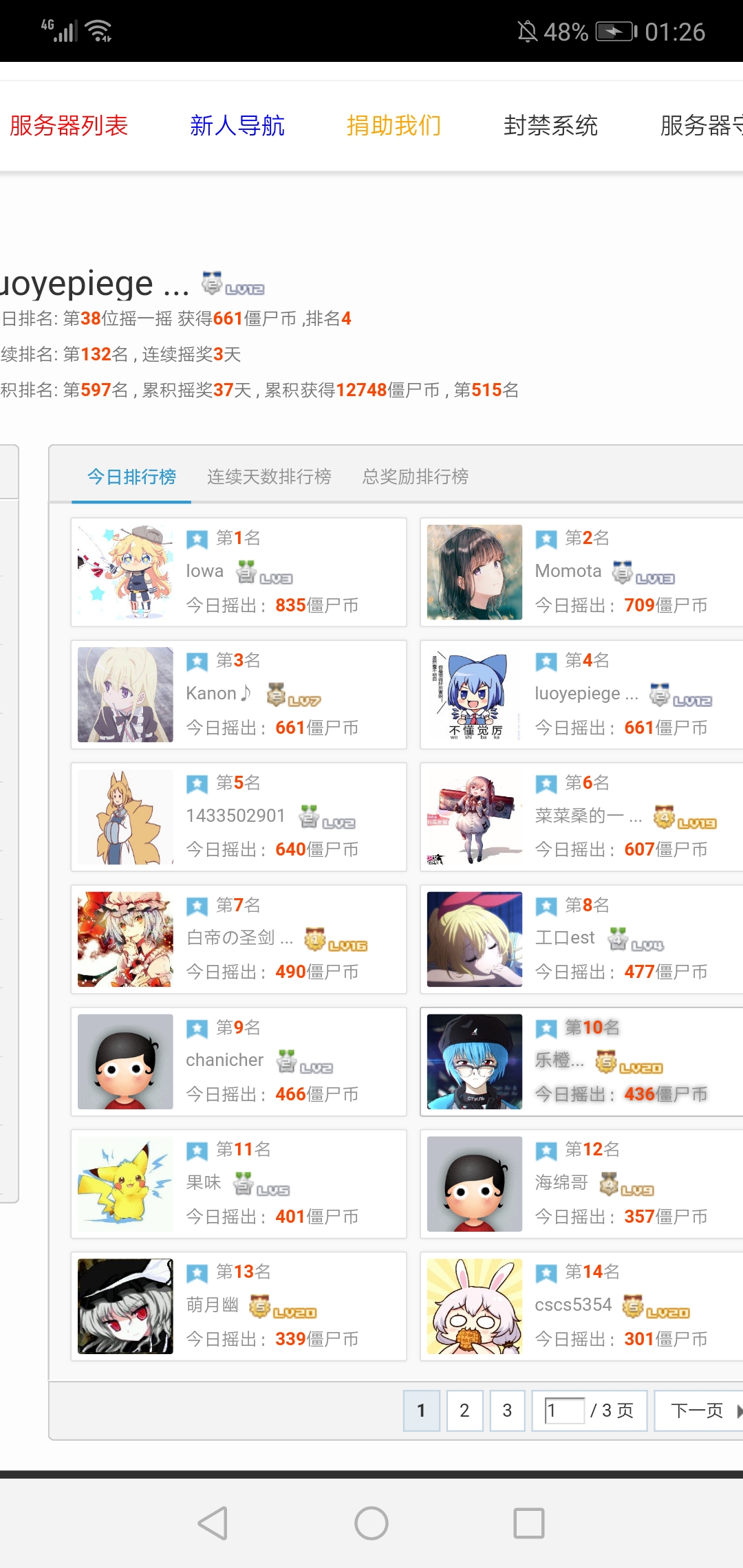Open Iowa's avatar thumbnail
The height and width of the screenshot is (1568, 743).
(x=125, y=572)
